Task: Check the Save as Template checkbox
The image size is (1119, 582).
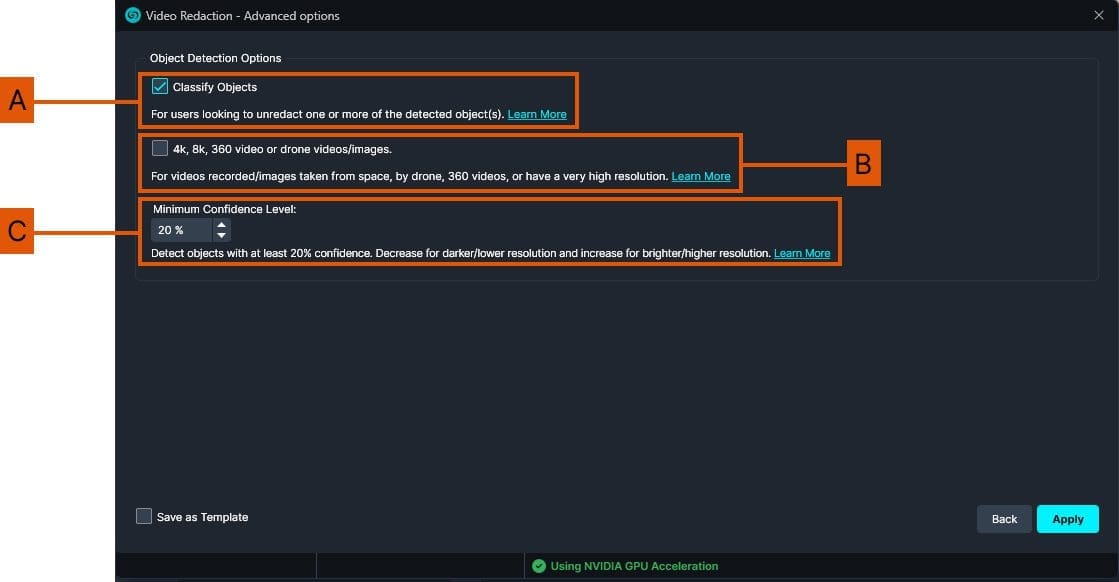Action: click(144, 516)
